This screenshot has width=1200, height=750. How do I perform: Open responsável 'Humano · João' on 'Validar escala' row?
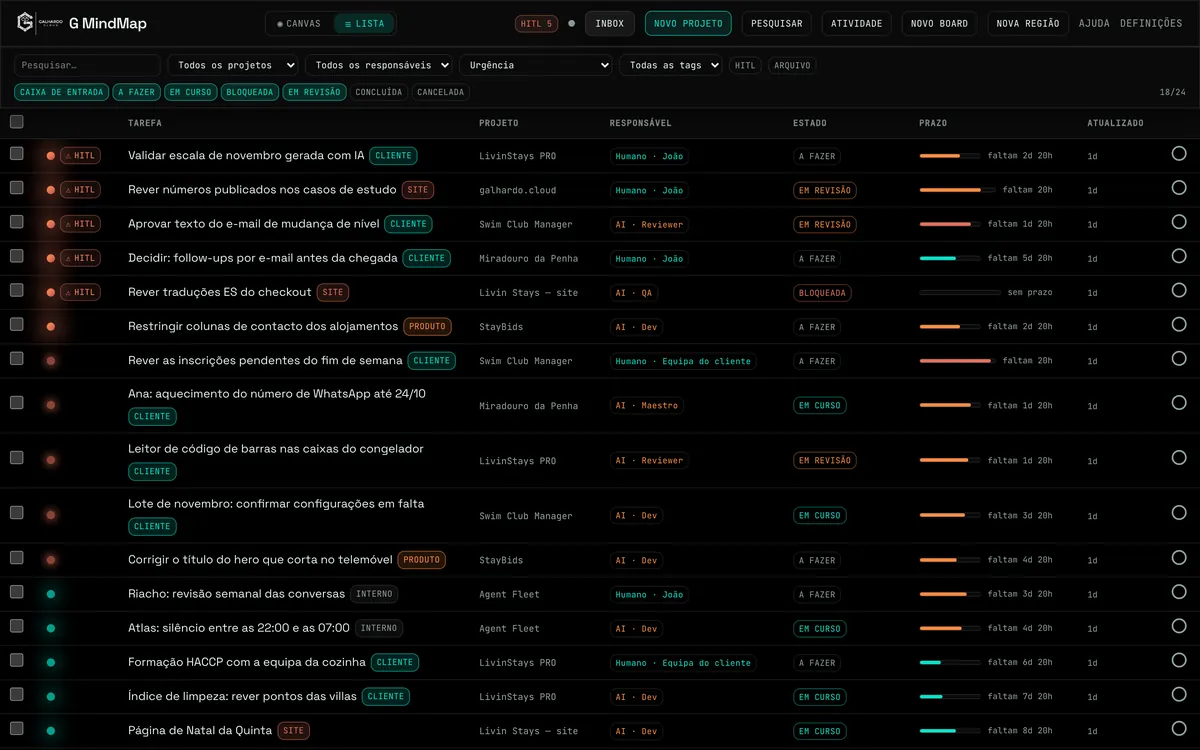tap(650, 156)
